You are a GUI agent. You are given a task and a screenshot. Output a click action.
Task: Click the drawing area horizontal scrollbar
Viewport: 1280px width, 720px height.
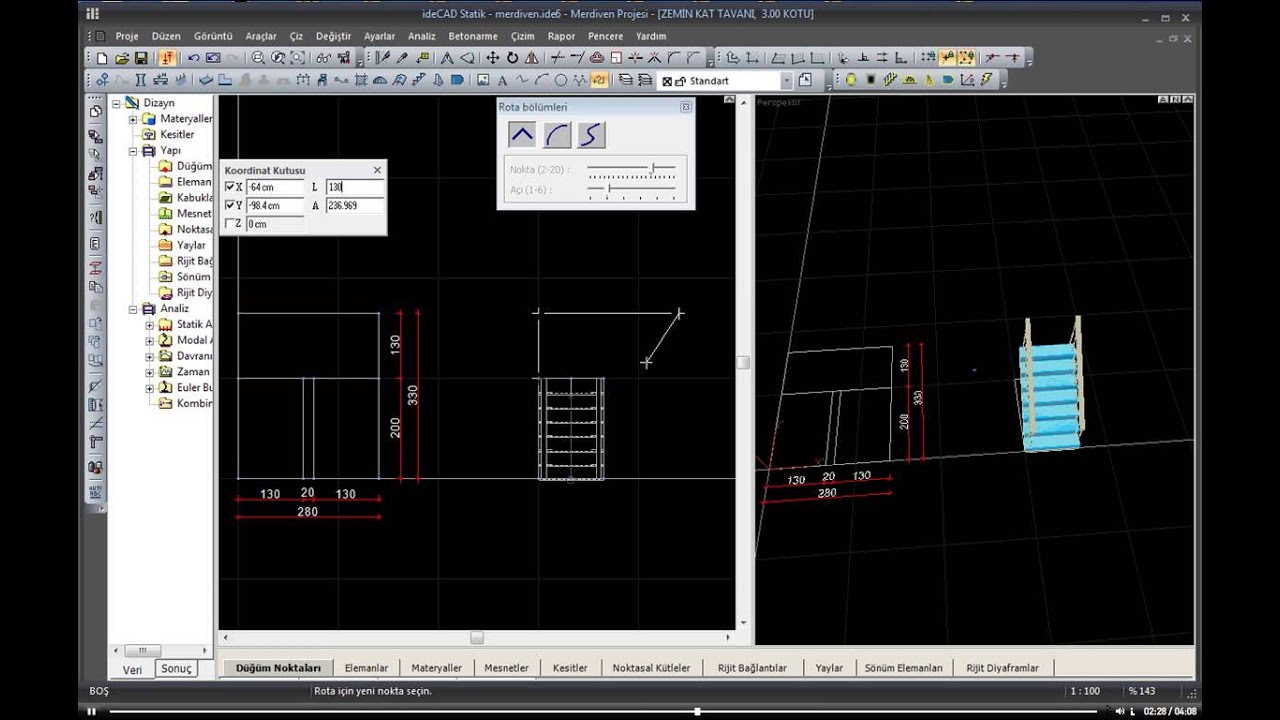tap(477, 637)
